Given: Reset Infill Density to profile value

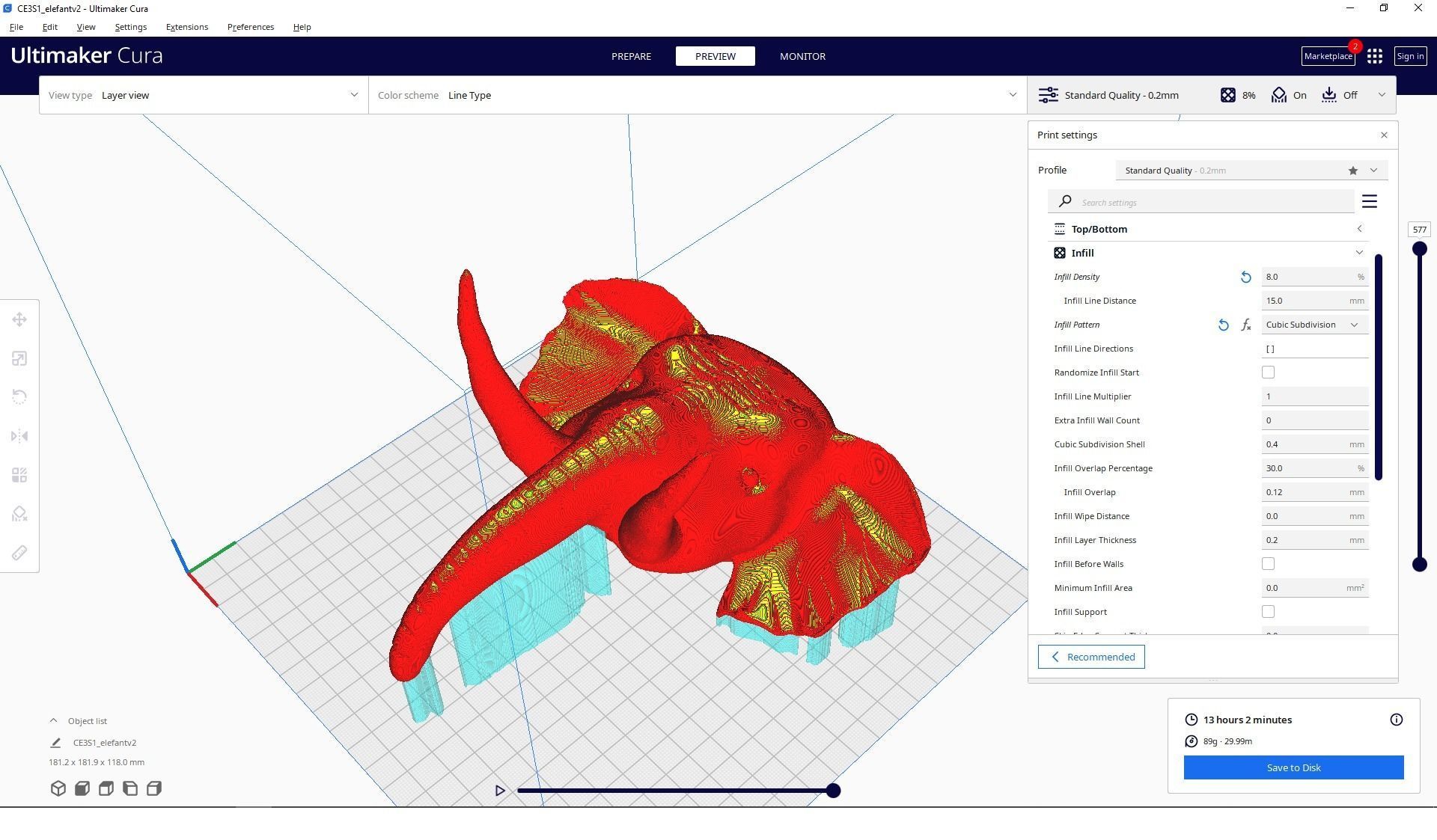Looking at the screenshot, I should click(x=1245, y=277).
